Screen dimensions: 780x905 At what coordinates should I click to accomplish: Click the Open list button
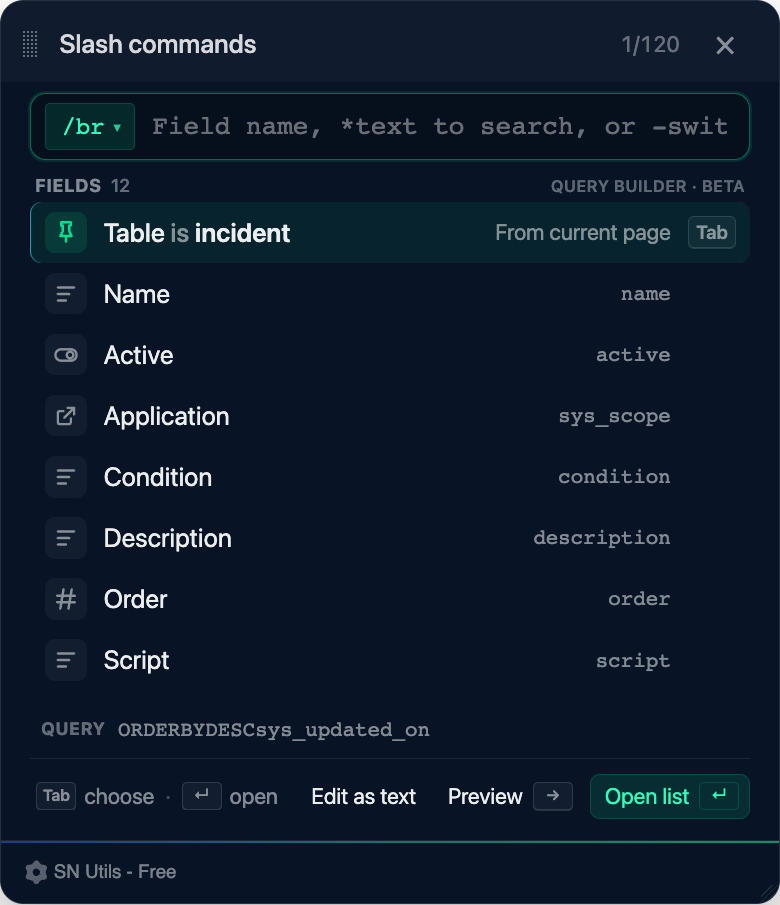point(670,796)
